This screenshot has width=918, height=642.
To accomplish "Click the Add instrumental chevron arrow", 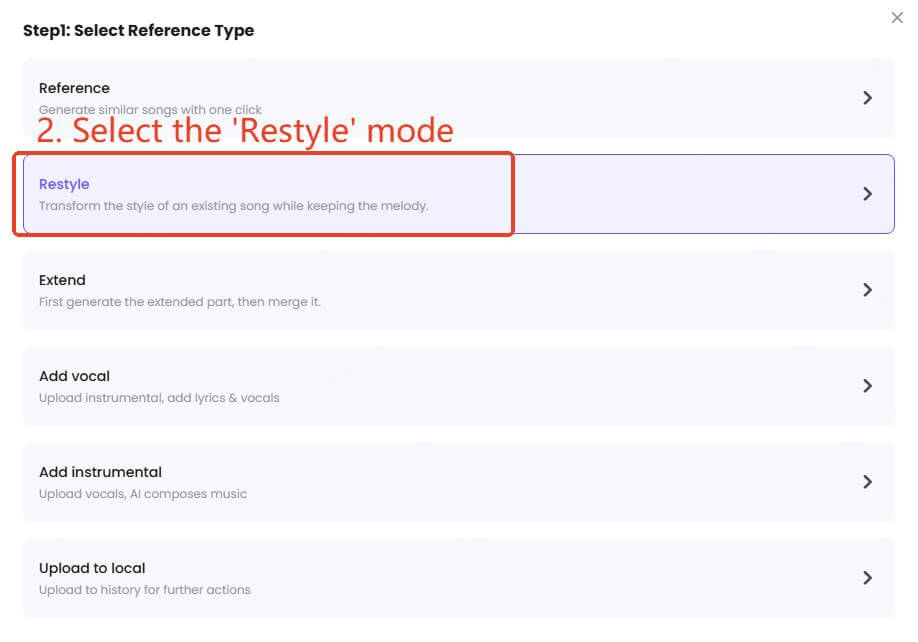I will click(x=867, y=481).
